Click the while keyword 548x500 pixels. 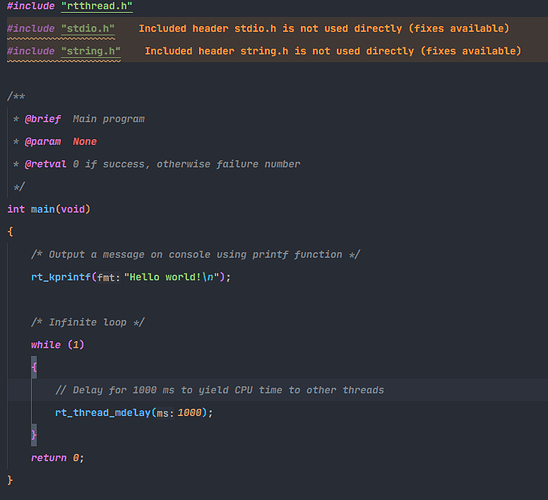click(x=46, y=345)
